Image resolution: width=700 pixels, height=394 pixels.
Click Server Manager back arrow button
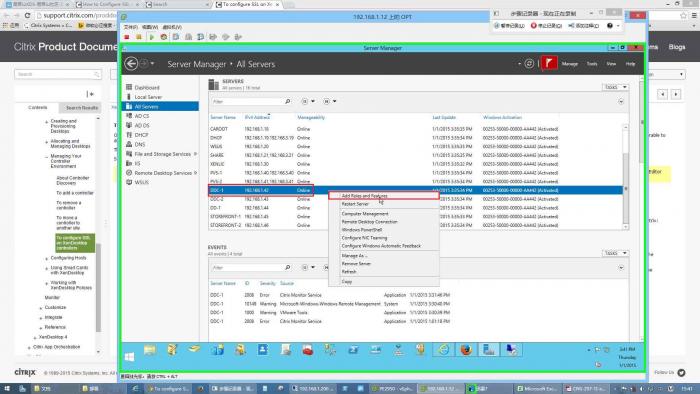131,64
